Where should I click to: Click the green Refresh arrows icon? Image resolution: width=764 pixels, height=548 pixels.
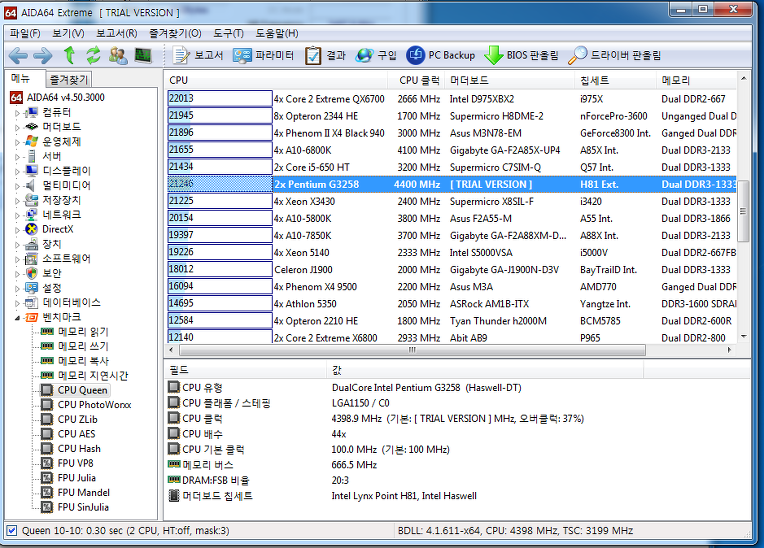point(94,55)
